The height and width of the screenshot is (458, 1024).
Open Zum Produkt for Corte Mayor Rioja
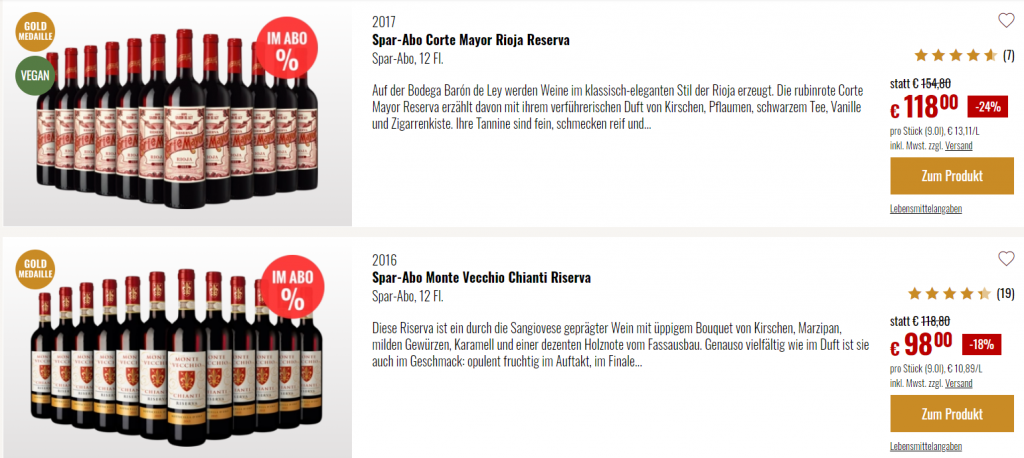(x=952, y=176)
